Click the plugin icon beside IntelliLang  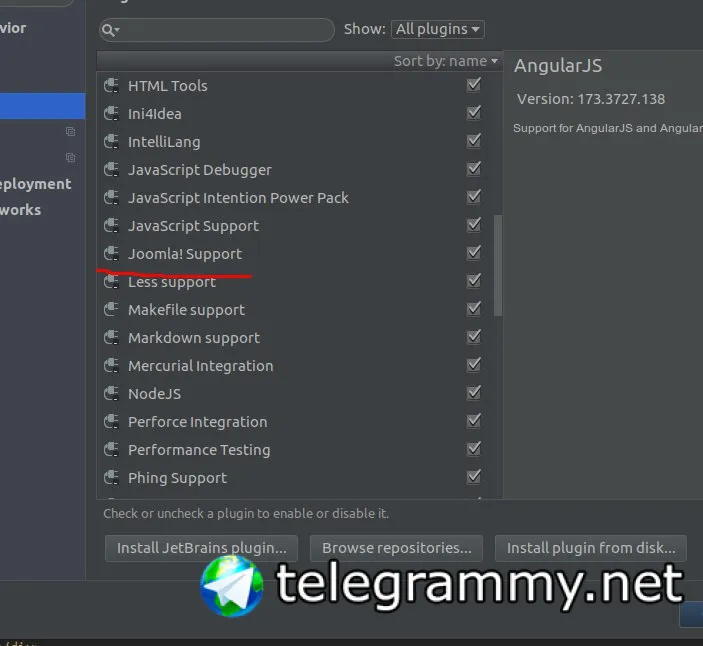coord(111,142)
